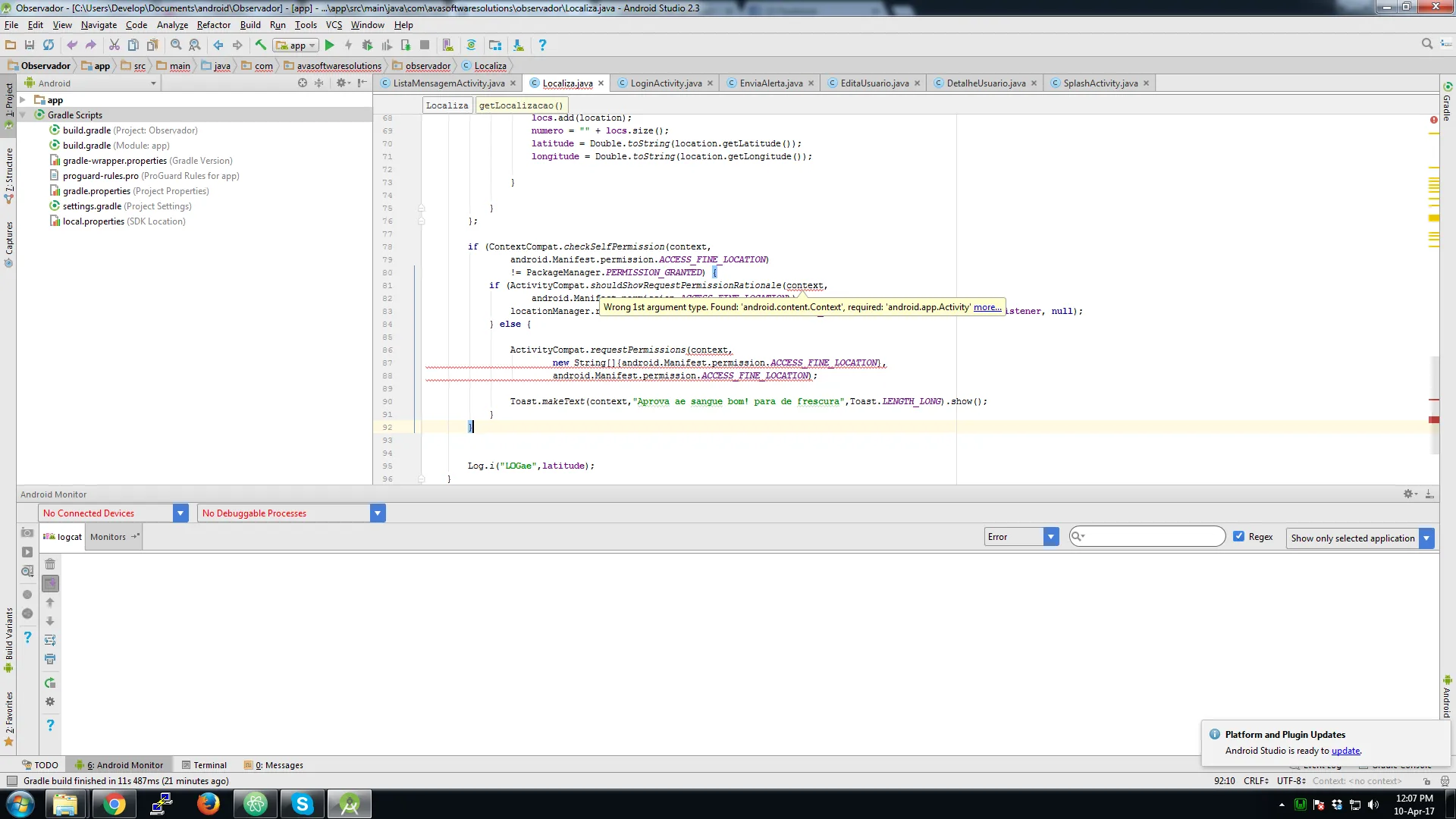Click the red error stripe marker in the editor's right gutter
This screenshot has height=819, width=1456.
1433,419
